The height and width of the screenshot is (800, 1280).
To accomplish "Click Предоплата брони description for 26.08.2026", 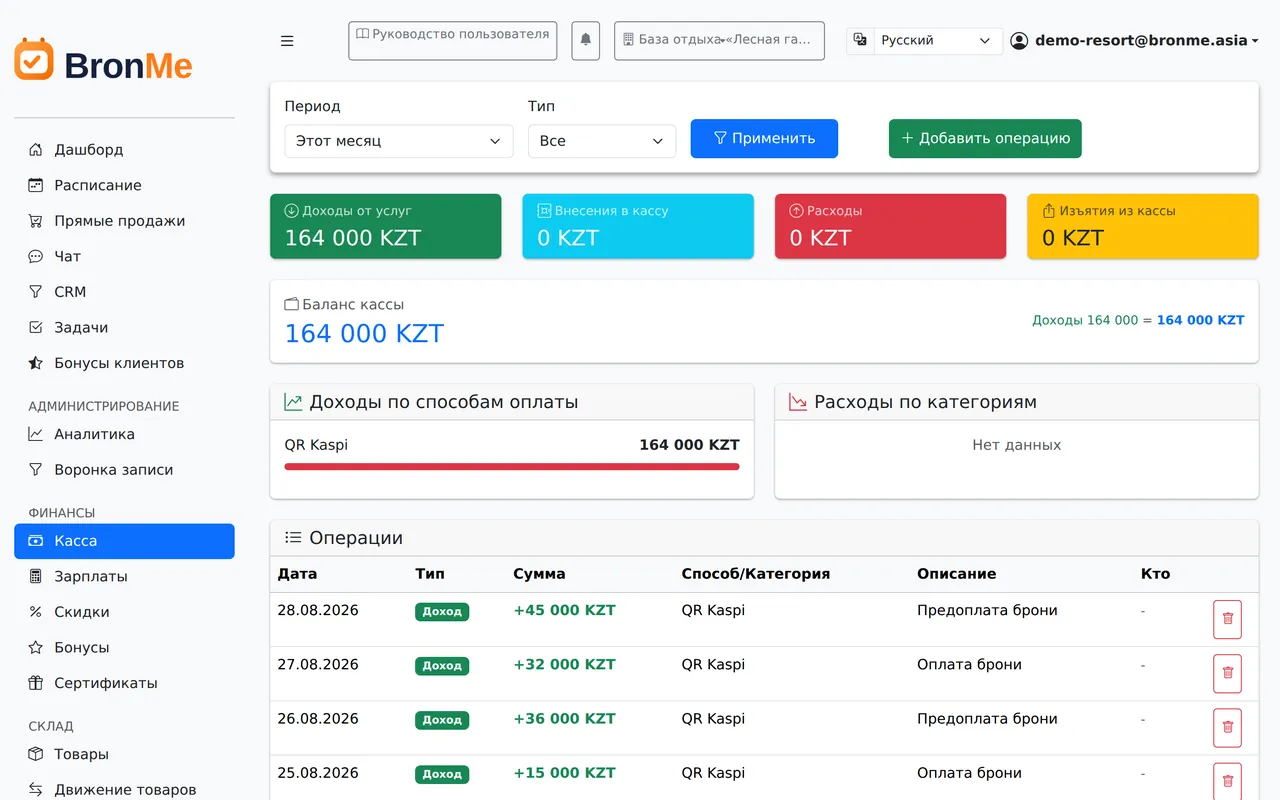I will [x=987, y=719].
